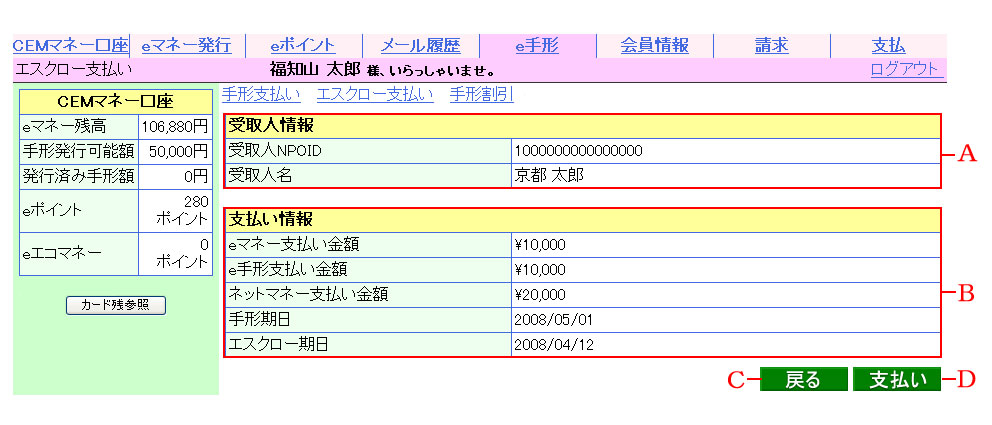Select the eポイント tab

[x=304, y=45]
